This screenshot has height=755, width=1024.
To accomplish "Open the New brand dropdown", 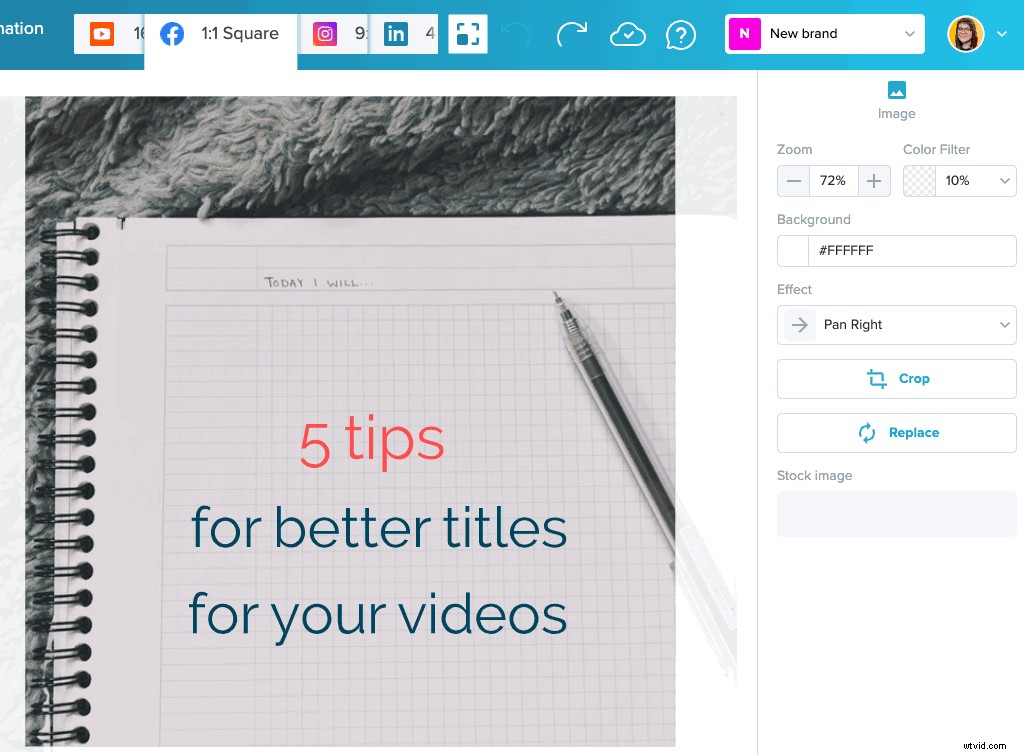I will [x=908, y=33].
